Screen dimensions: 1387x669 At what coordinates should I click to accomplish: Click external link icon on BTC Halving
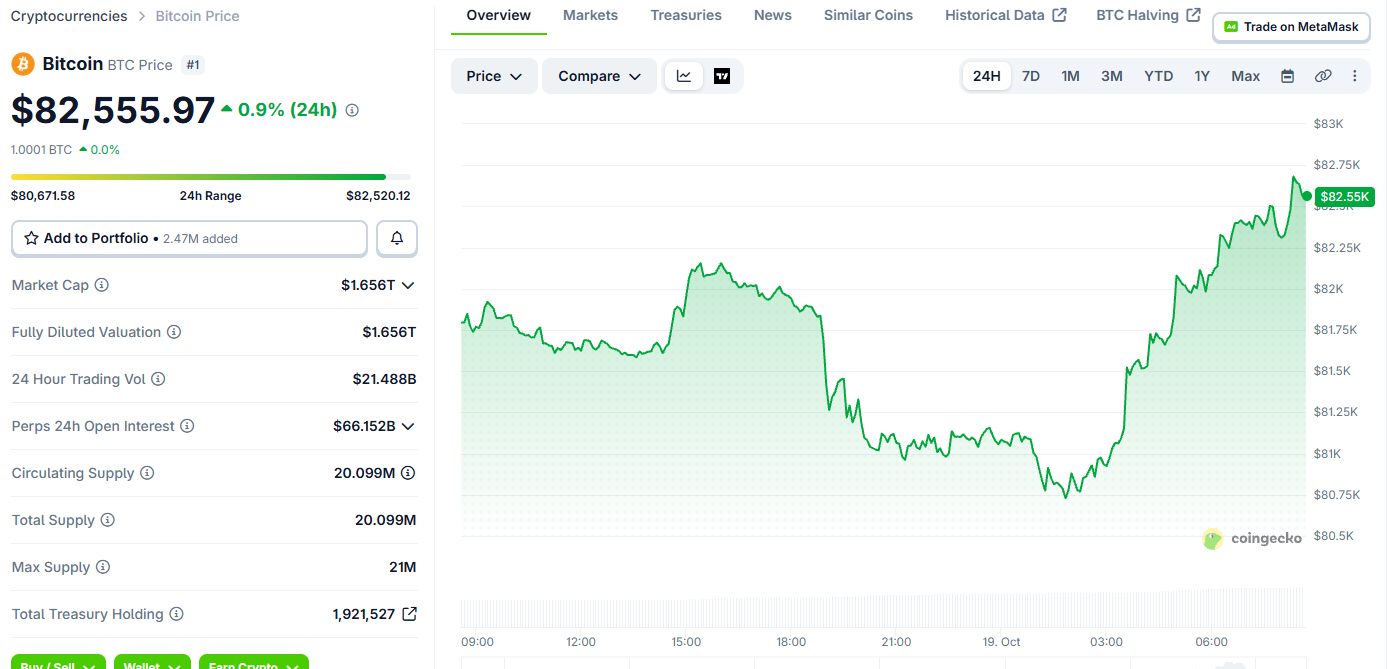[x=1193, y=15]
